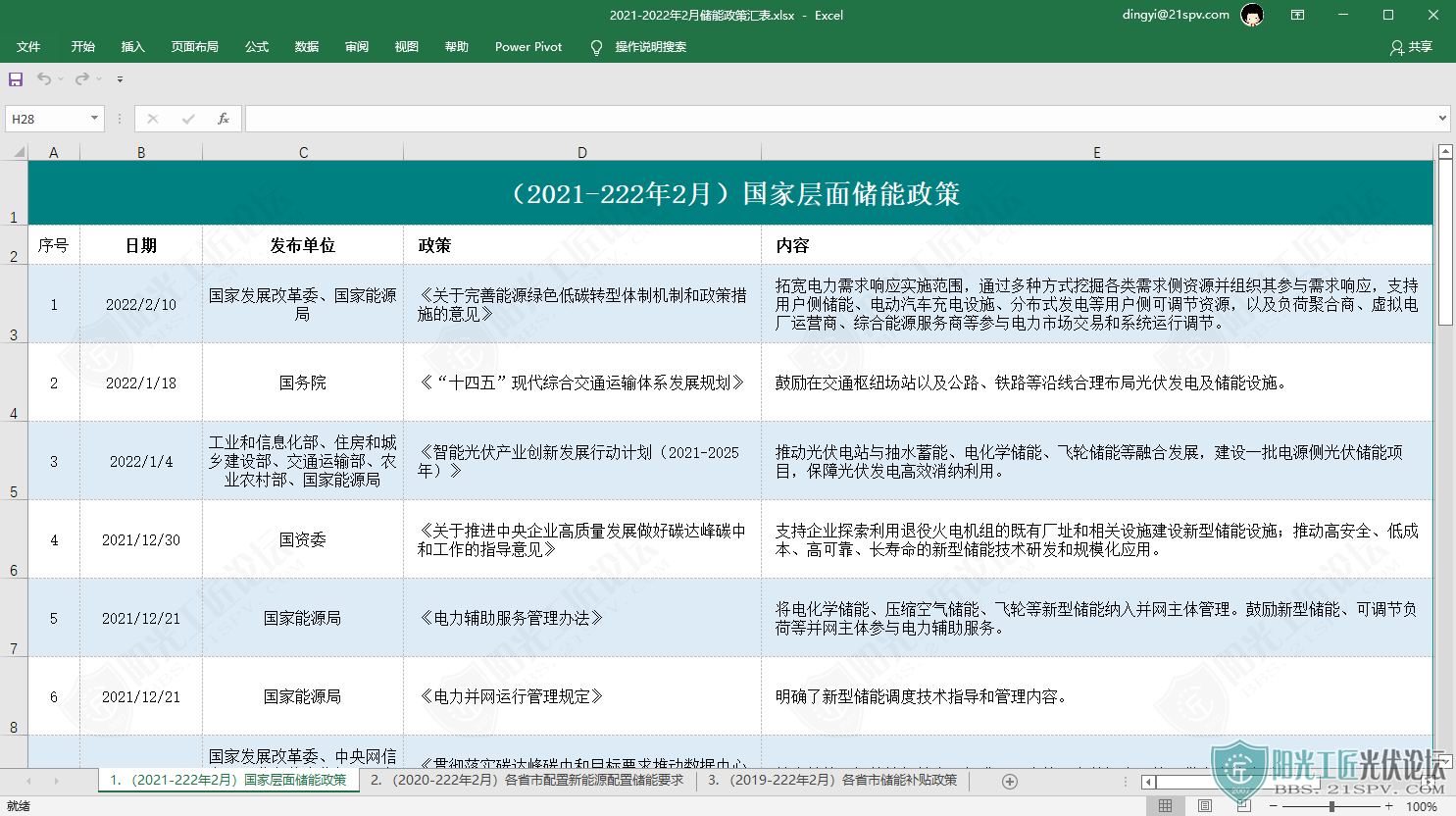Open the ribbon display options icon
Image resolution: width=1456 pixels, height=816 pixels.
point(1297,15)
